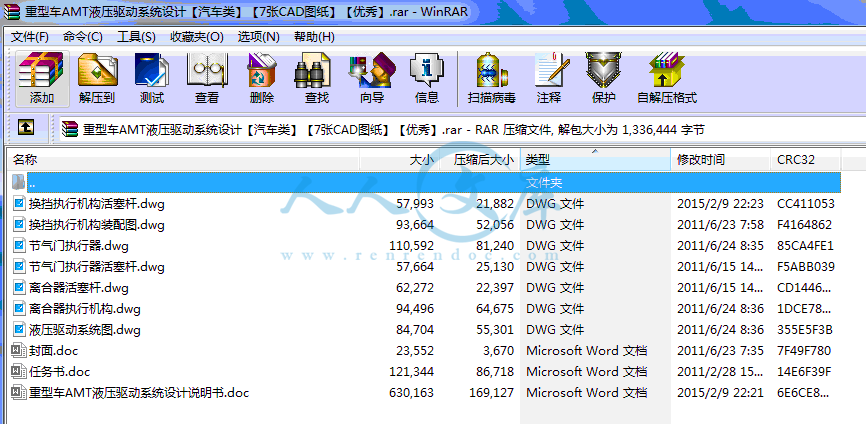The width and height of the screenshot is (866, 424).
Task: Click size value 57,993
Action: point(415,204)
